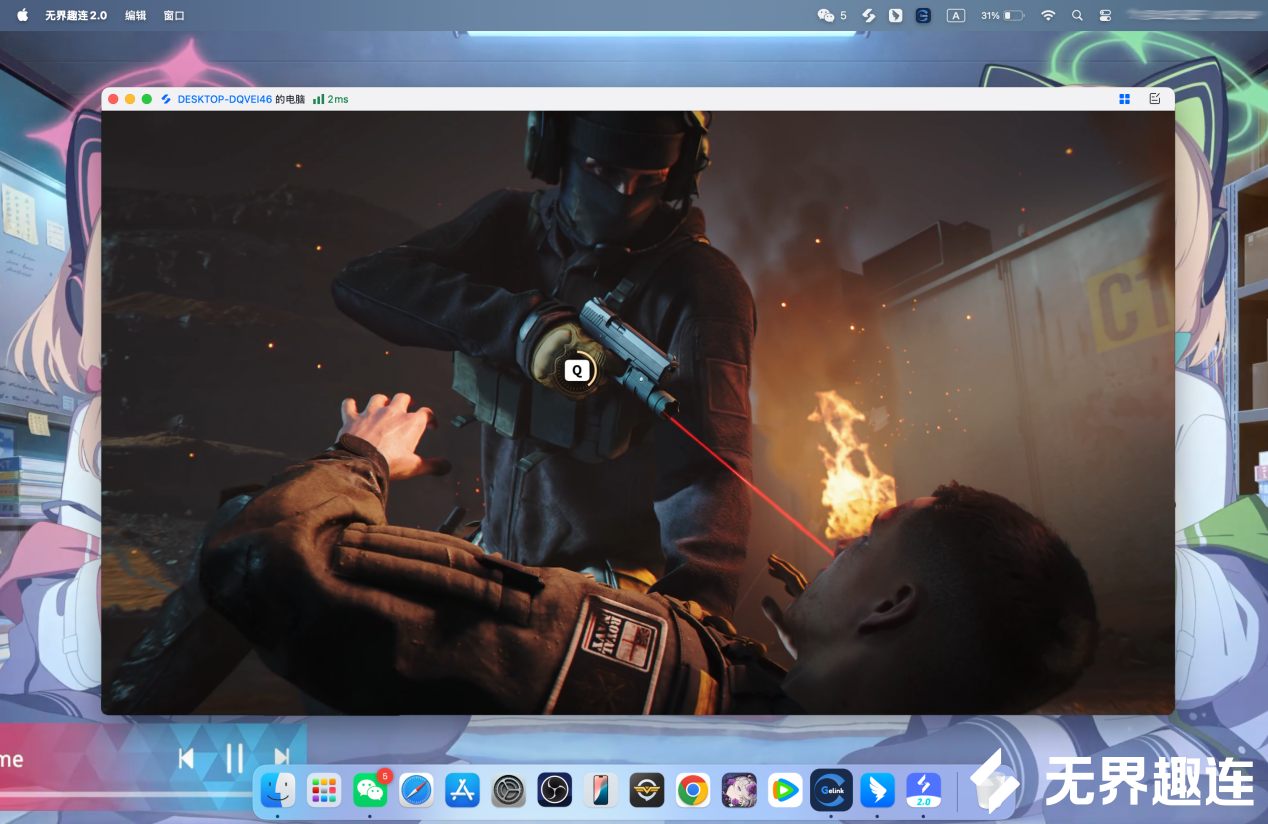Open App Store from the Dock
This screenshot has width=1268, height=824.
tap(462, 790)
